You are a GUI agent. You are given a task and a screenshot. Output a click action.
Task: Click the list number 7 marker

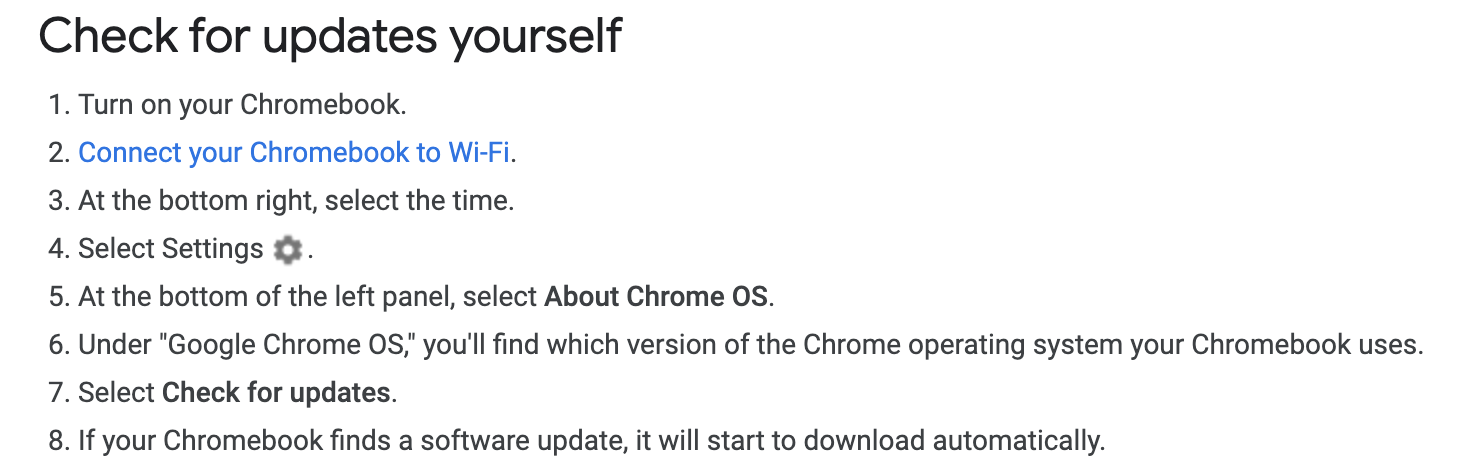[x=57, y=393]
